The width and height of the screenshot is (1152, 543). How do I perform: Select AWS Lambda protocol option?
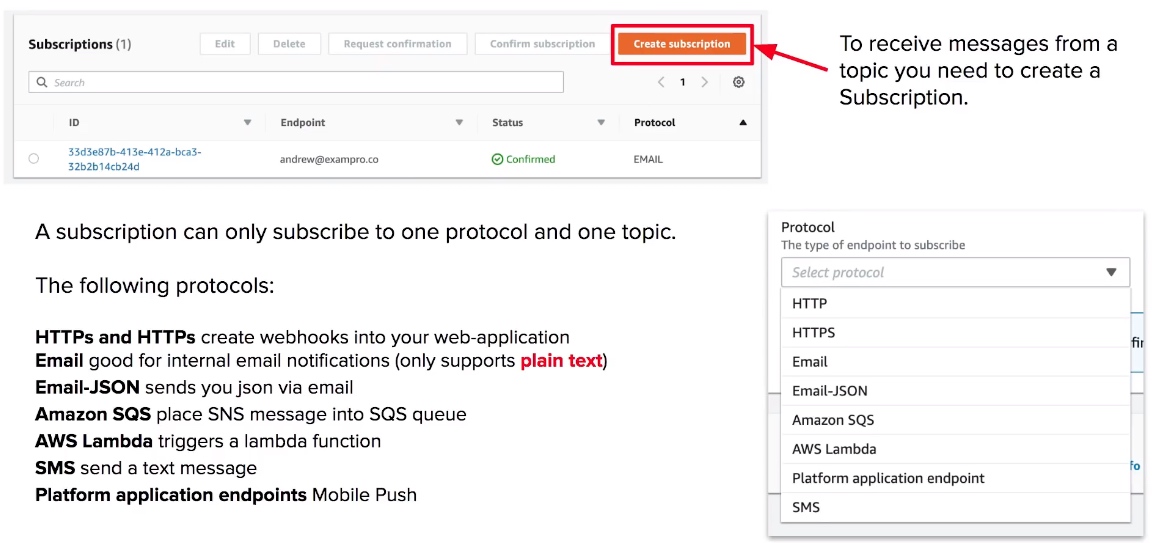click(x=955, y=449)
